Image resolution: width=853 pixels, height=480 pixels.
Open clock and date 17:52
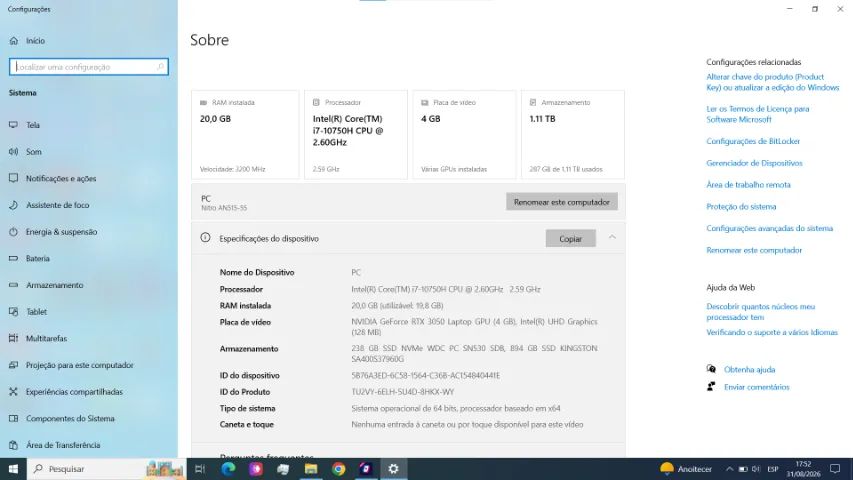[803, 469]
